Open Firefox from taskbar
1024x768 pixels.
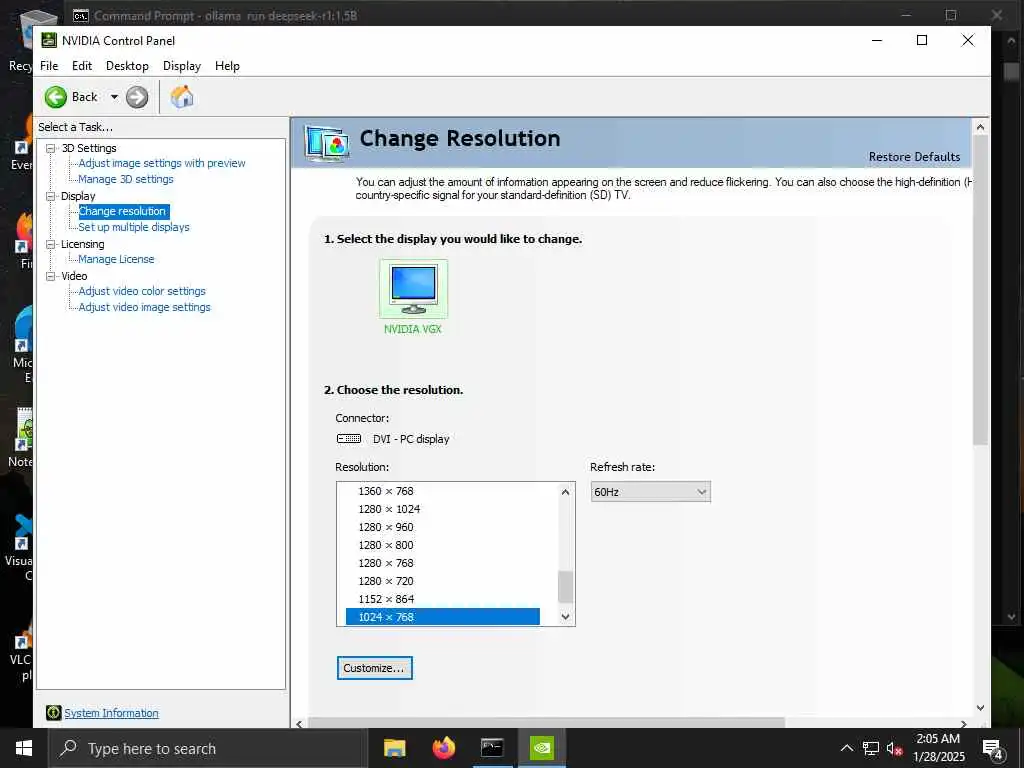tap(444, 748)
